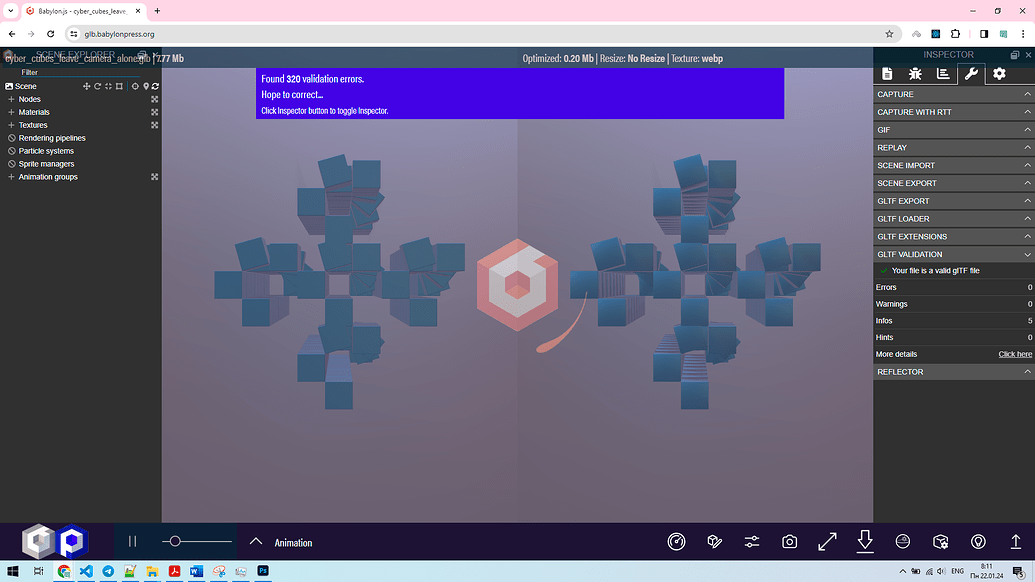Click the 'Click here' link next to More details

click(1015, 354)
